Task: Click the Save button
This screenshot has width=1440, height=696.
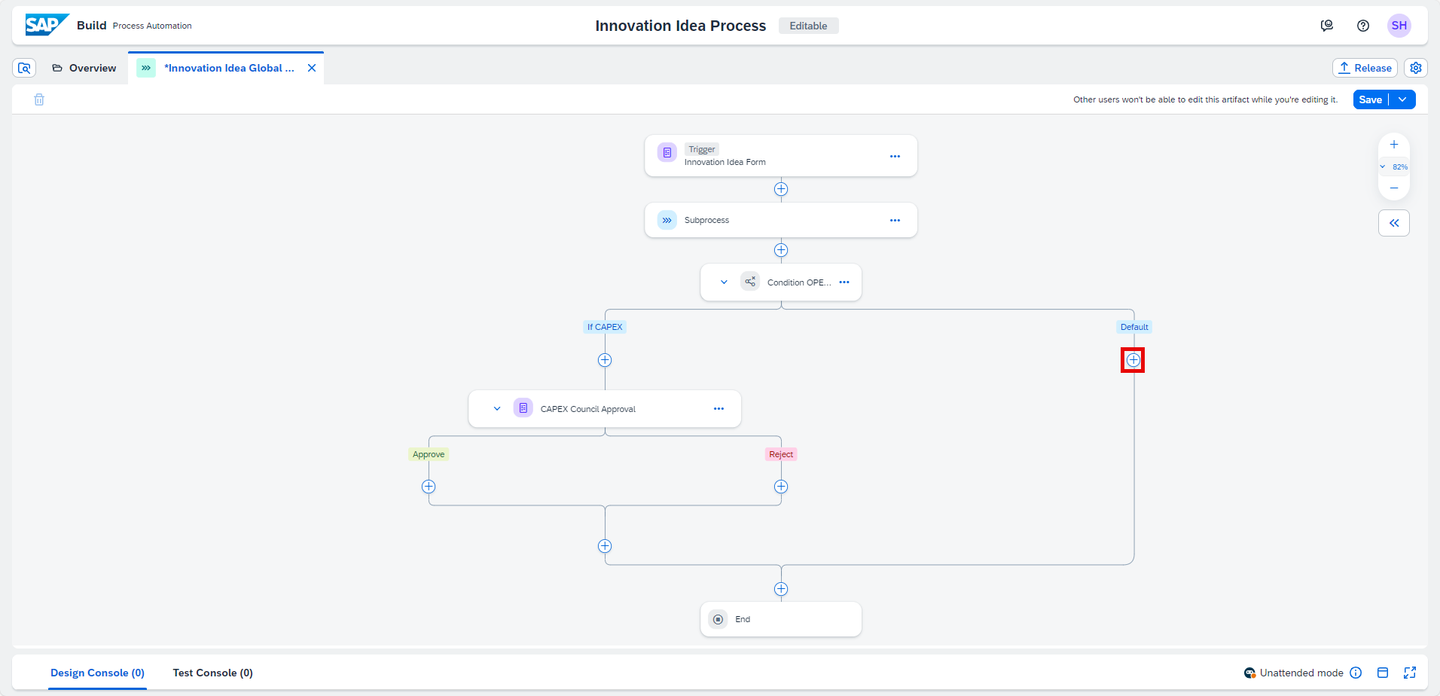Action: pyautogui.click(x=1370, y=100)
